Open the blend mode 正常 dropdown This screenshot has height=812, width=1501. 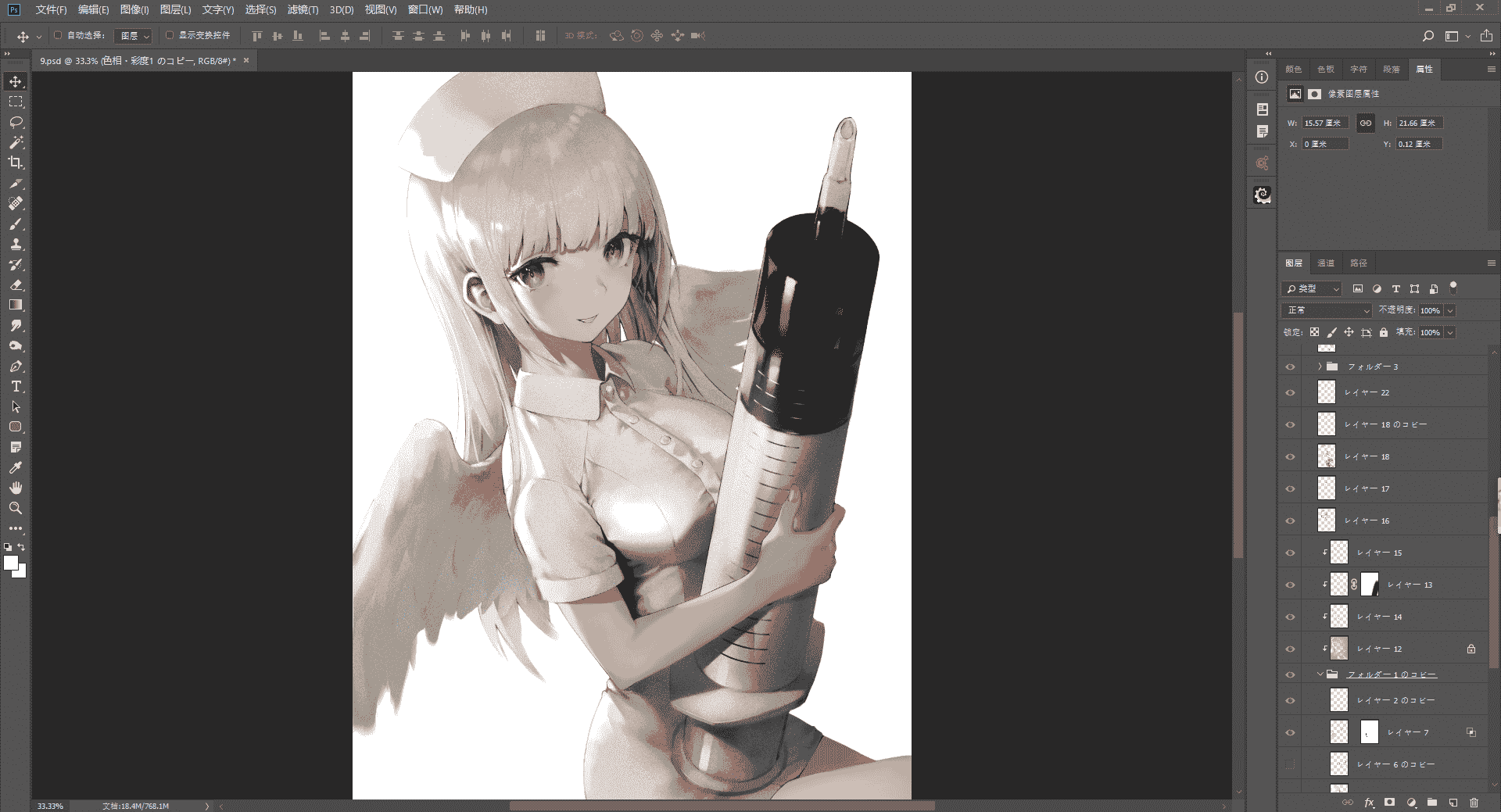[x=1327, y=310]
